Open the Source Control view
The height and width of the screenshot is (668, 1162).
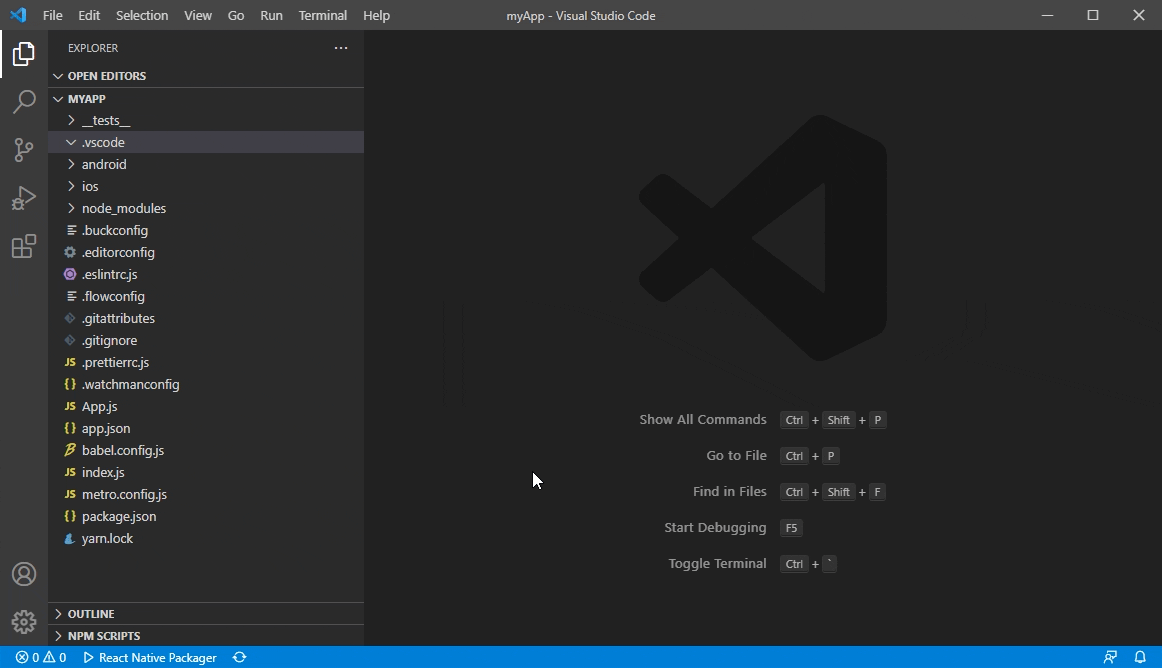click(x=24, y=150)
